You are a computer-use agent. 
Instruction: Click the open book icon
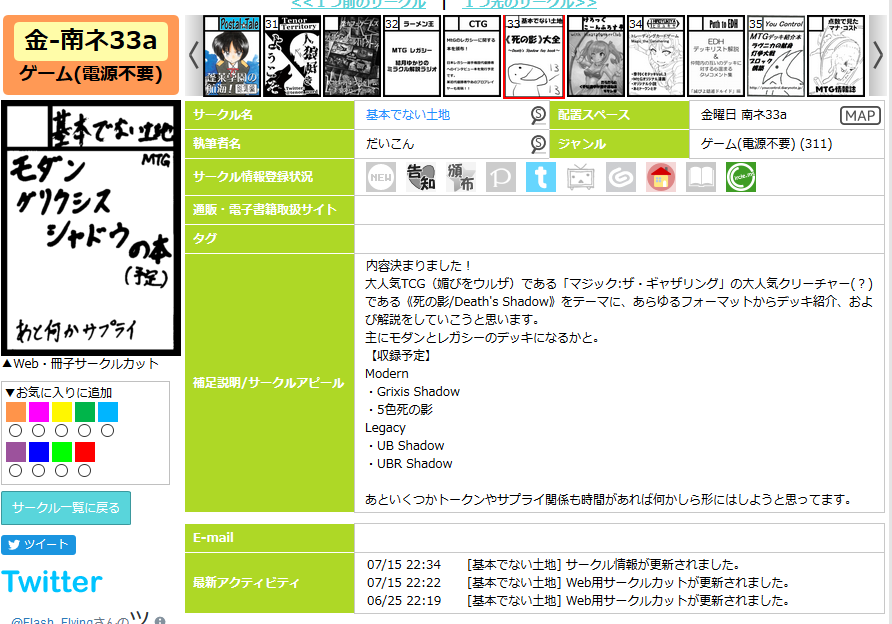point(701,177)
